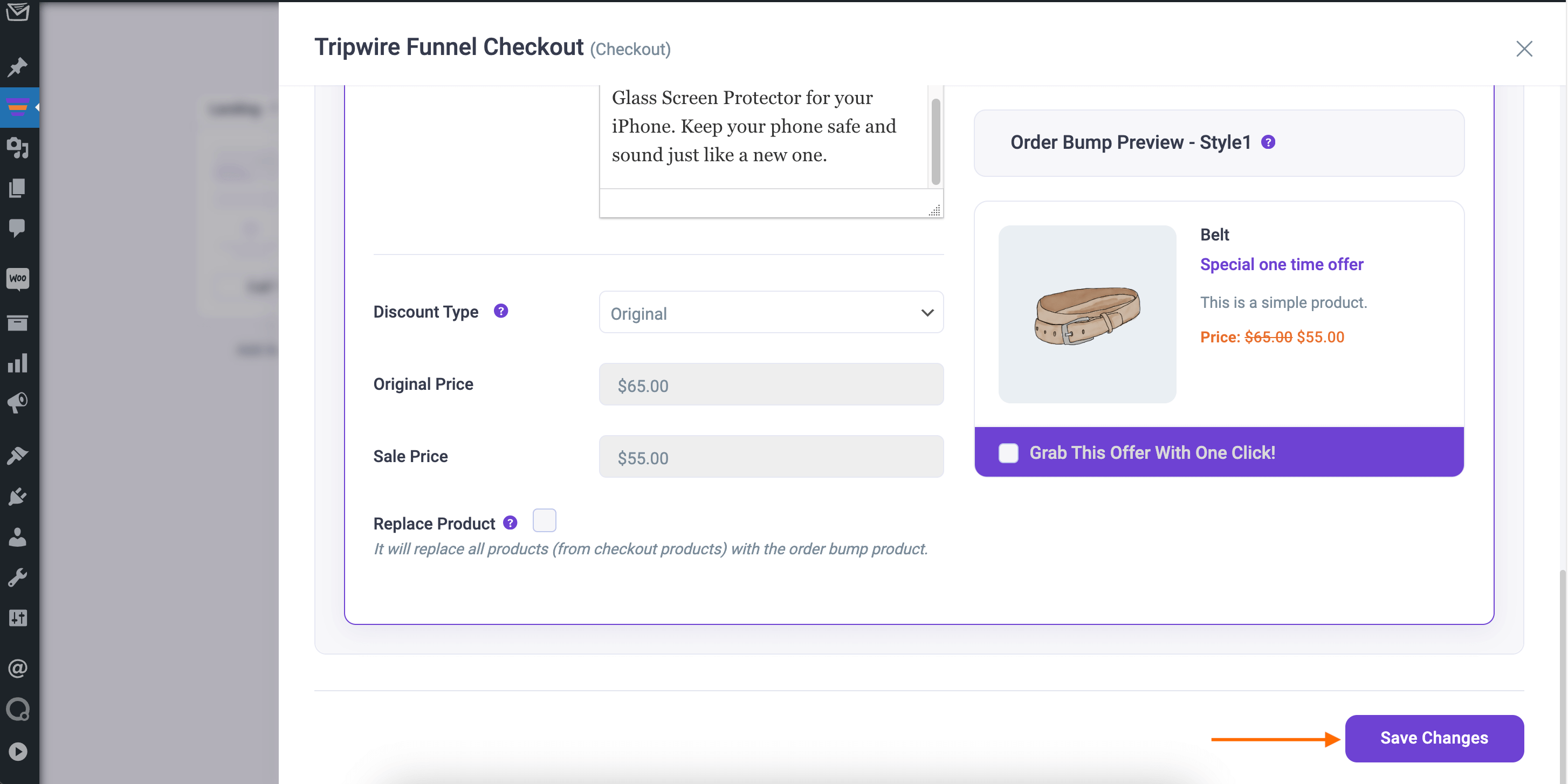Click the Discount Type help question mark
This screenshot has height=784, width=1568.
(x=501, y=311)
